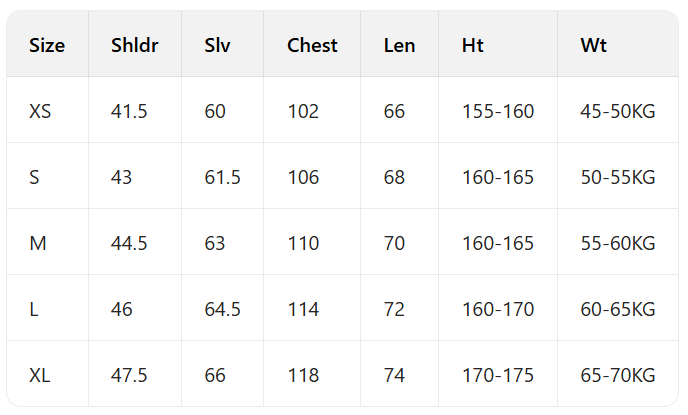Select the Len column header
This screenshot has height=415, width=688.
399,45
